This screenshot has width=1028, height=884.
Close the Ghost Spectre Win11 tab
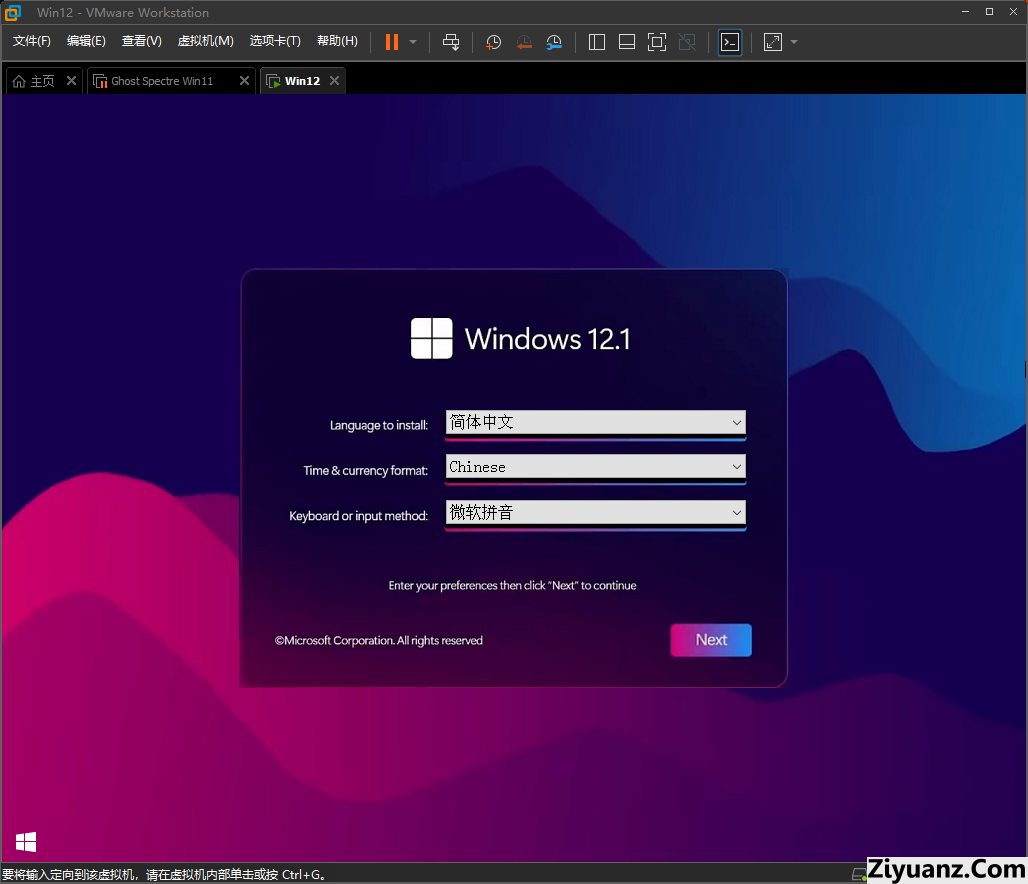click(x=244, y=81)
